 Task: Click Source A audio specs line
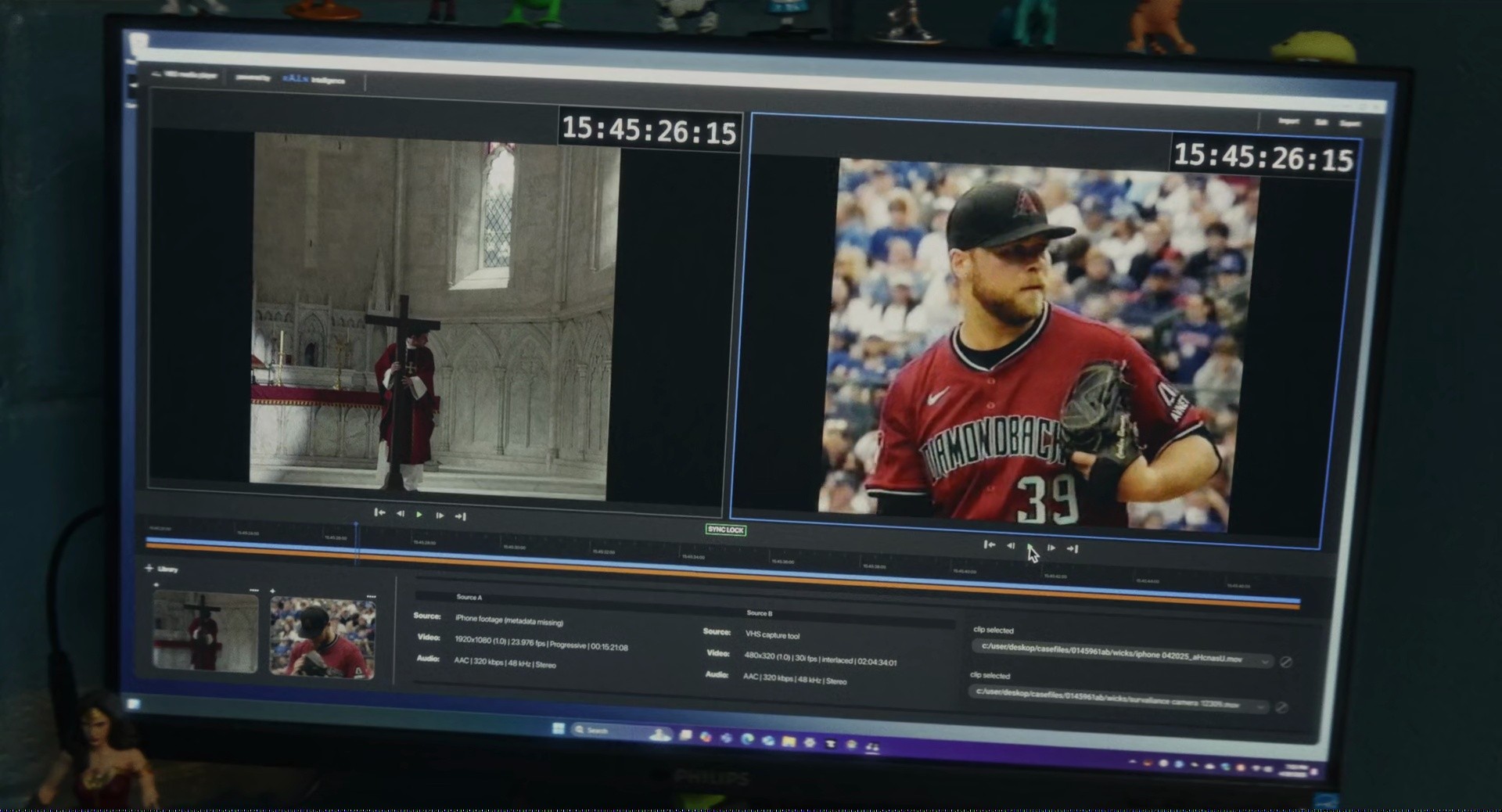[505, 662]
